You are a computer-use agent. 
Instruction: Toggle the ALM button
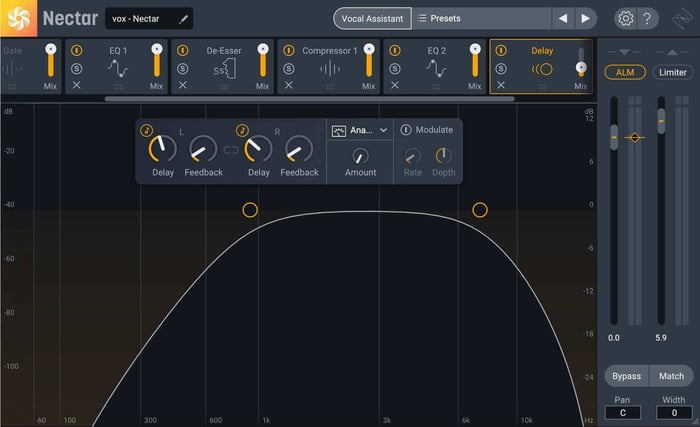(625, 72)
